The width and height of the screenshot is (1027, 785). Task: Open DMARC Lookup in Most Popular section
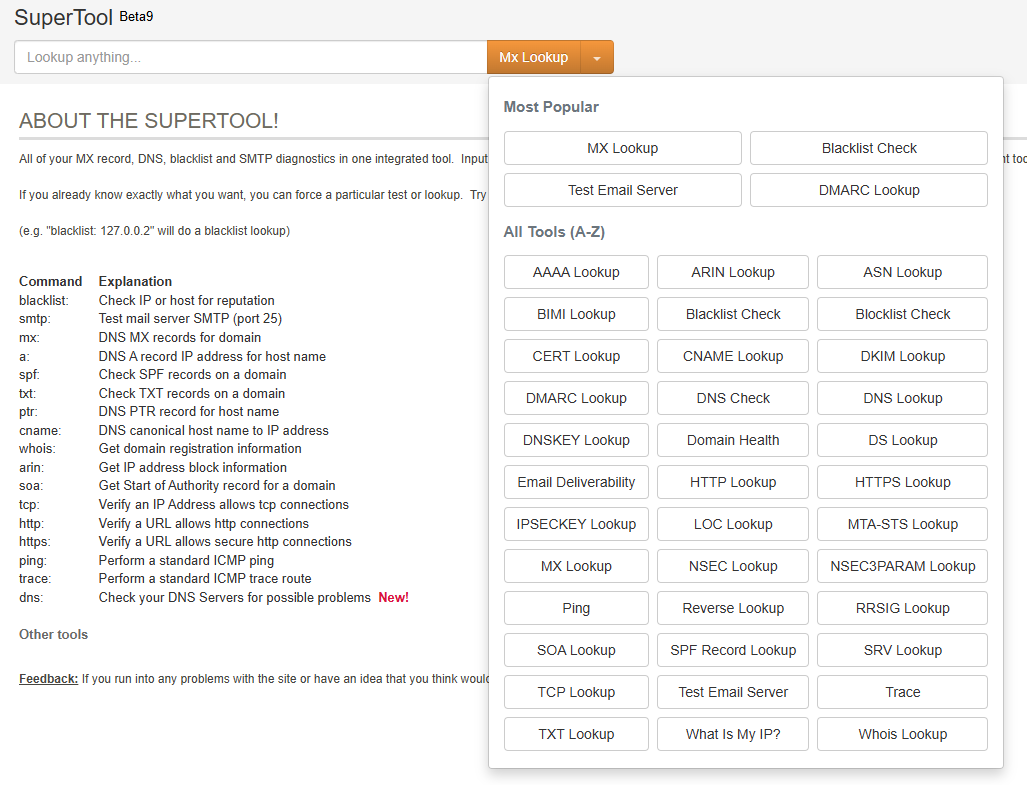pyautogui.click(x=868, y=190)
